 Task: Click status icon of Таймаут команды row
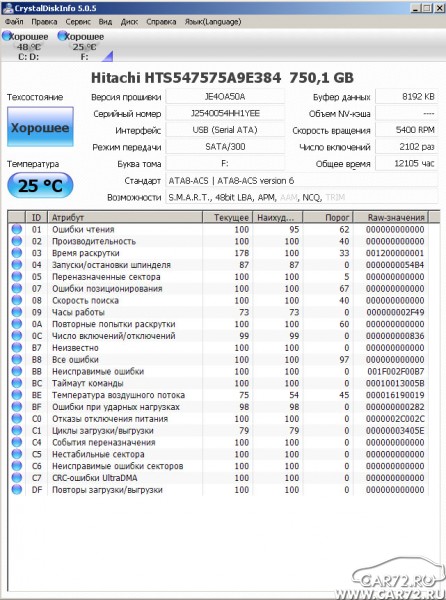(x=16, y=383)
